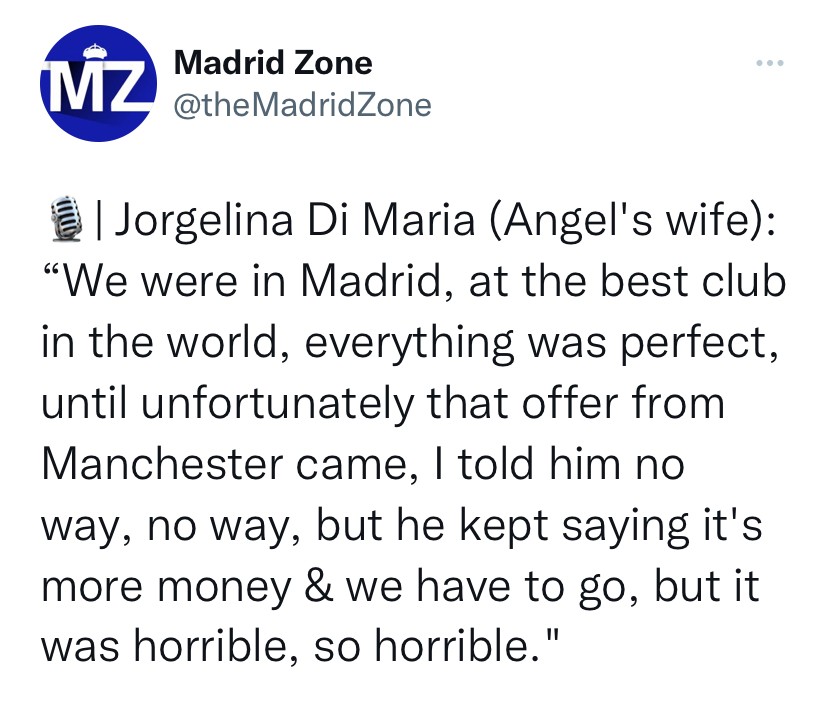
Task: Click the phrase "have to go"
Action: [542, 588]
